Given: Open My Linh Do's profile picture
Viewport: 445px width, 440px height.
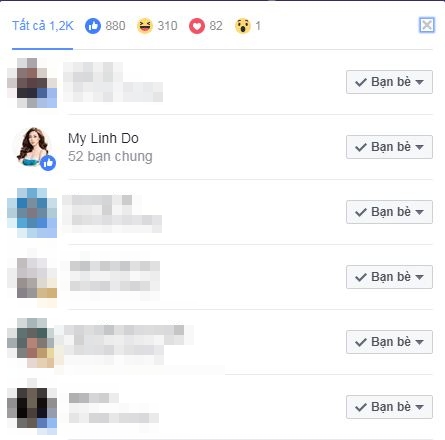Looking at the screenshot, I should 33,147.
